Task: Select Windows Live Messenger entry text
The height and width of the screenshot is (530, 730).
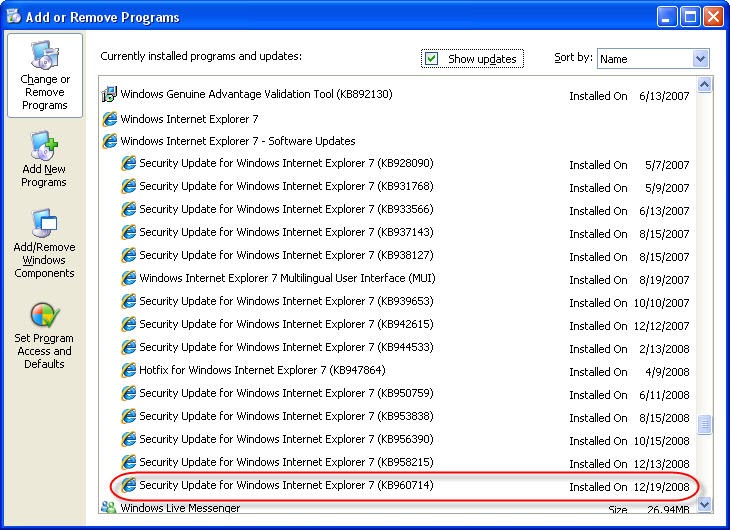Action: click(180, 508)
